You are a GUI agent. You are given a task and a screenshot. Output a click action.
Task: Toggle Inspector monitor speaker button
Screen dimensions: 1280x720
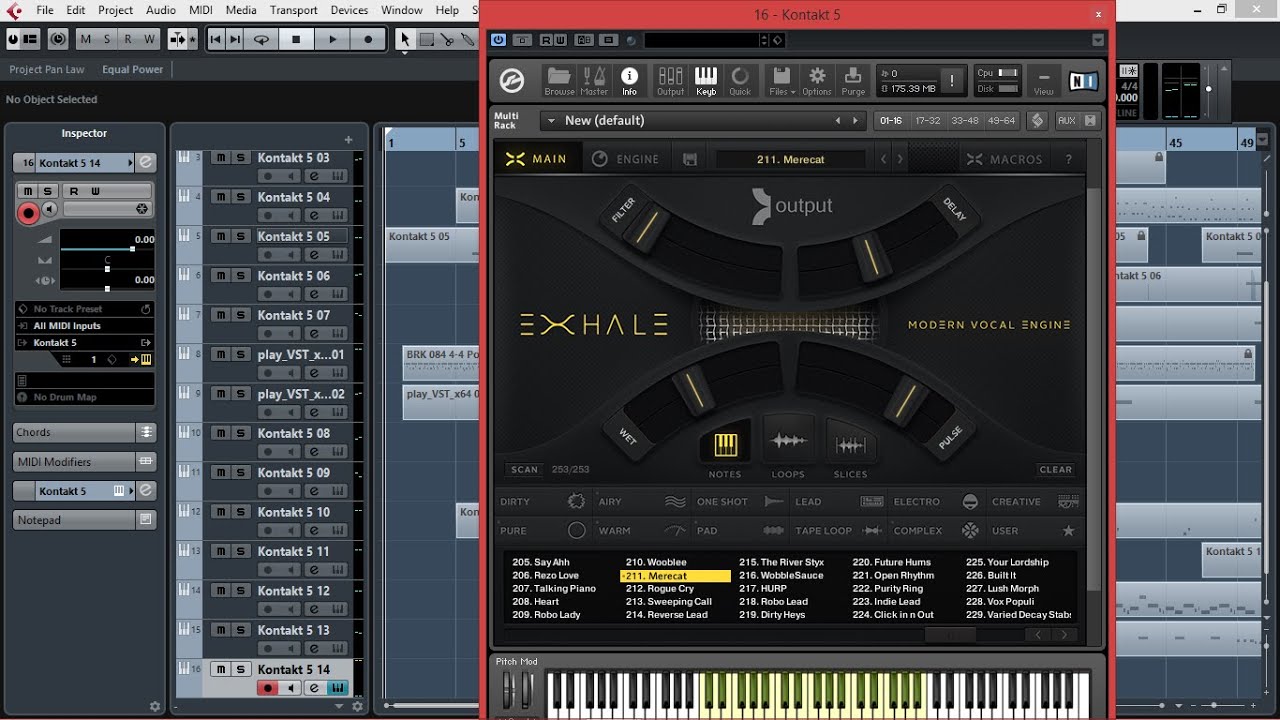coord(51,211)
